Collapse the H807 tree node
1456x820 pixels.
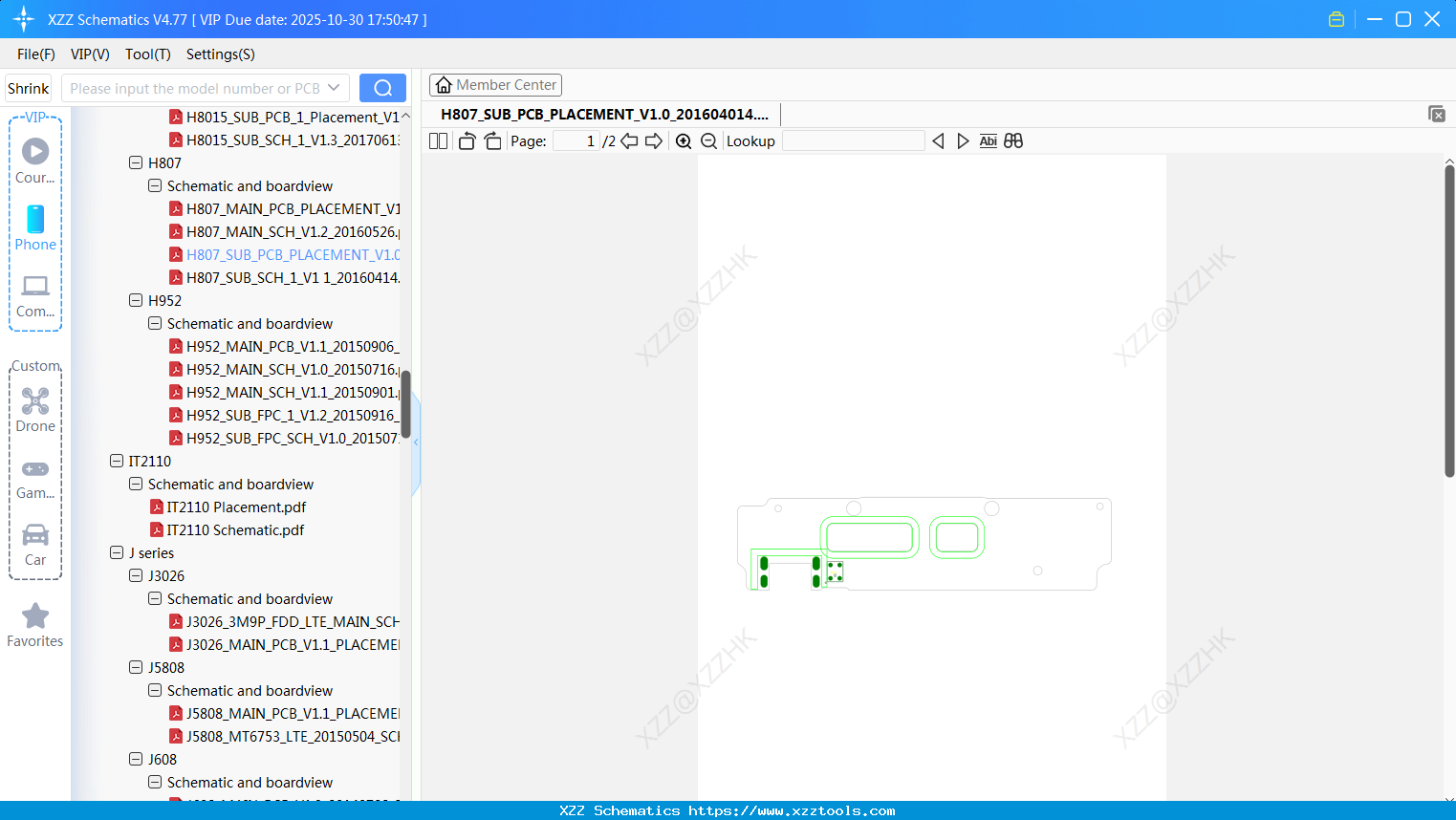(x=136, y=162)
